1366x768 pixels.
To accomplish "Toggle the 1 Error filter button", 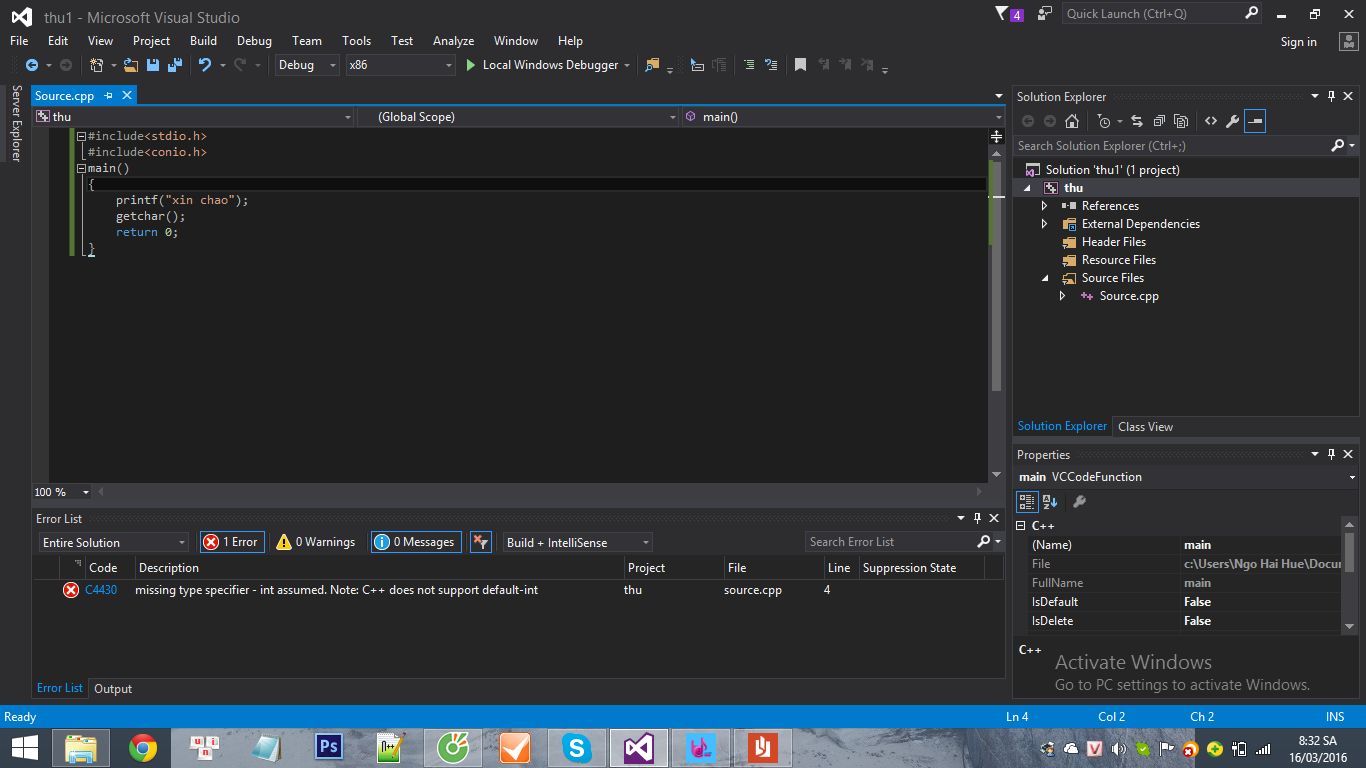I will point(232,542).
